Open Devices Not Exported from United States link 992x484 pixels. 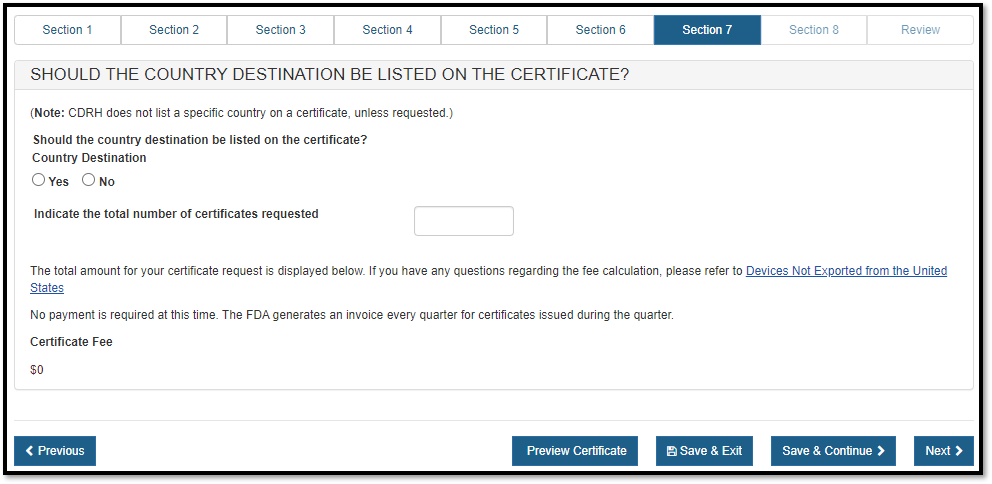point(846,271)
